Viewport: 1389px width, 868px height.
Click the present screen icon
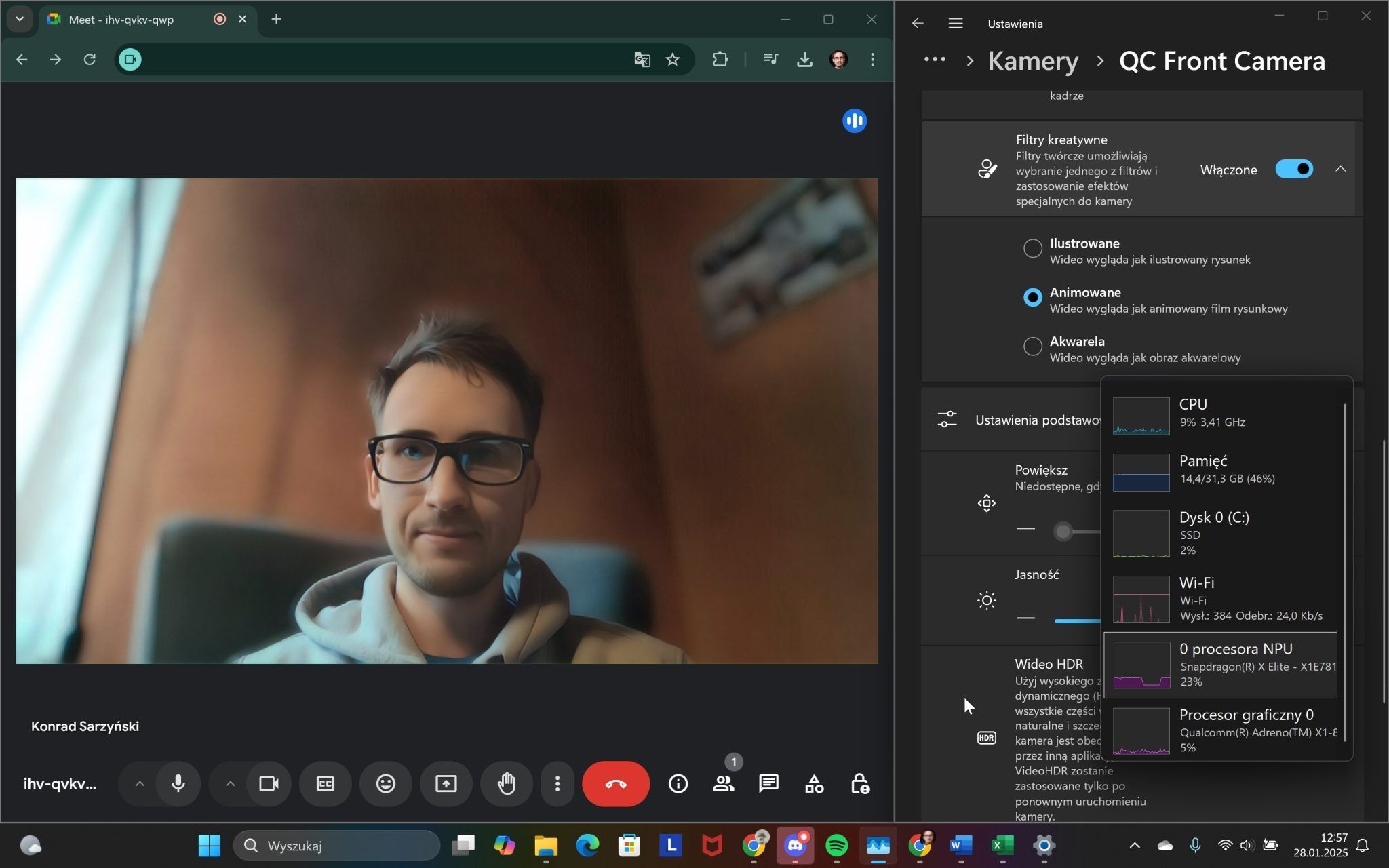[x=446, y=784]
